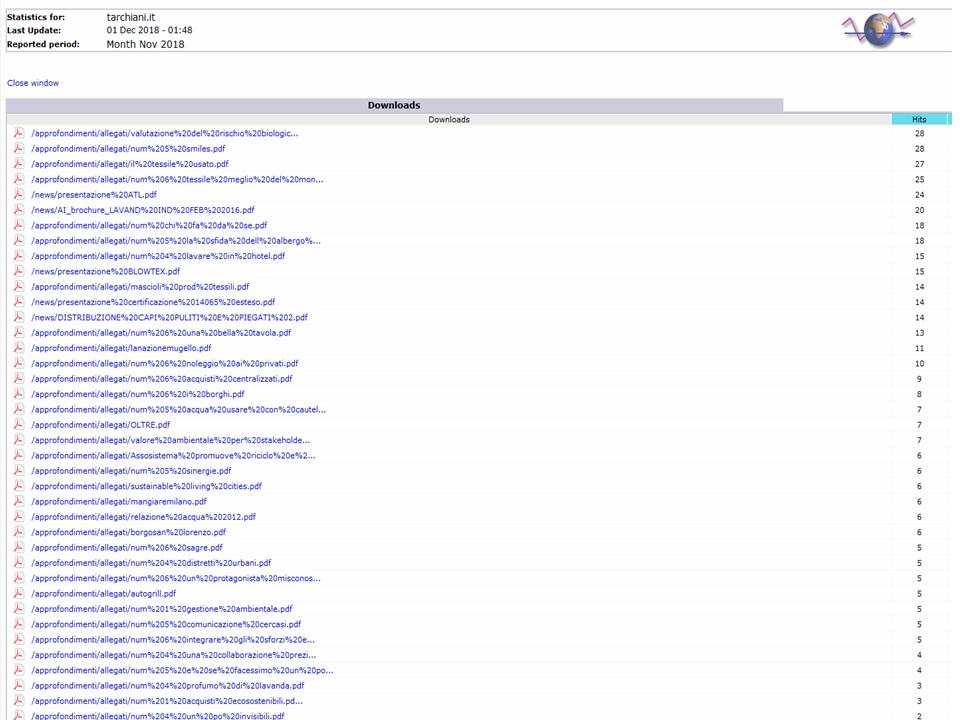Click the Close window link
Screen dimensions: 960x720
pyautogui.click(x=33, y=83)
